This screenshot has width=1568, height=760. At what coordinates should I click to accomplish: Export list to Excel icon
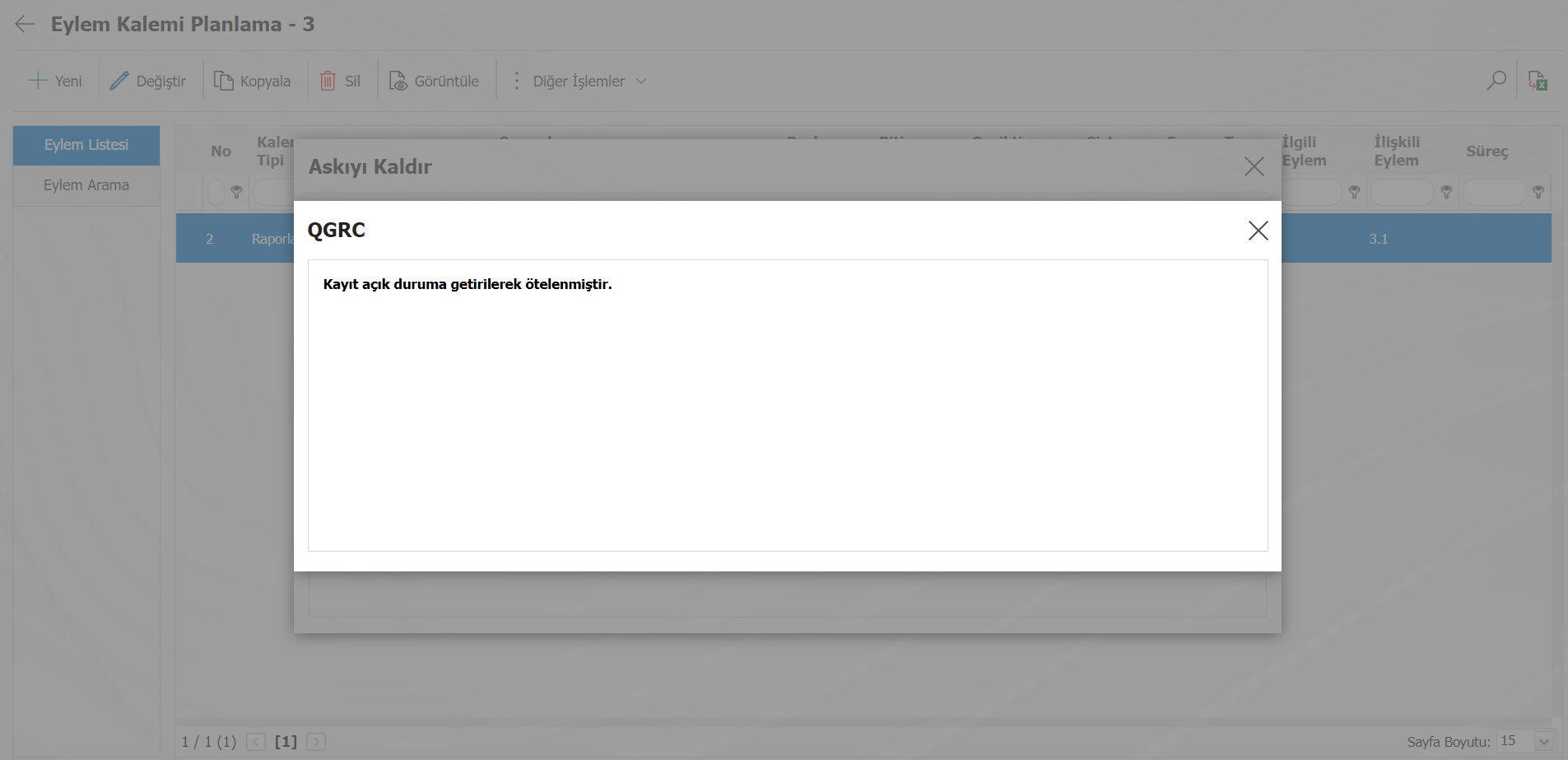tap(1538, 80)
